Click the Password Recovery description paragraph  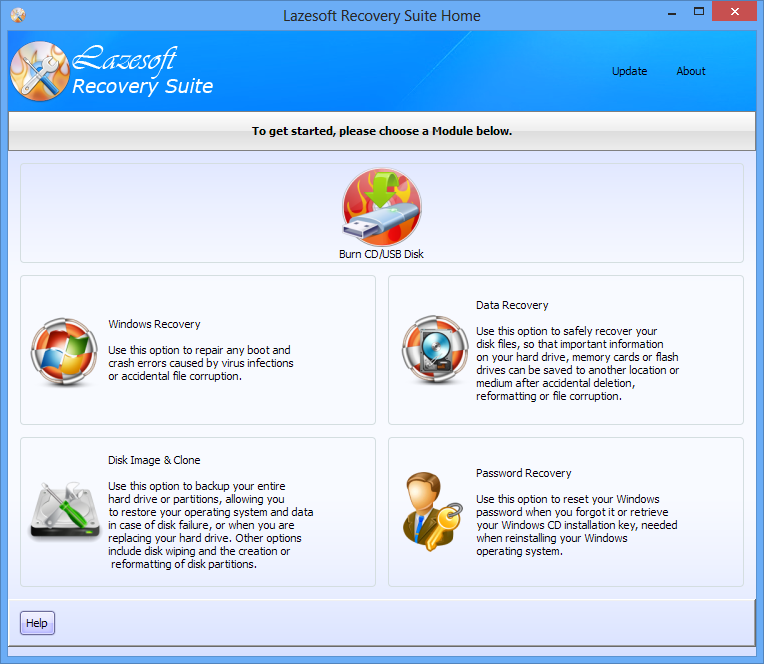[x=577, y=525]
